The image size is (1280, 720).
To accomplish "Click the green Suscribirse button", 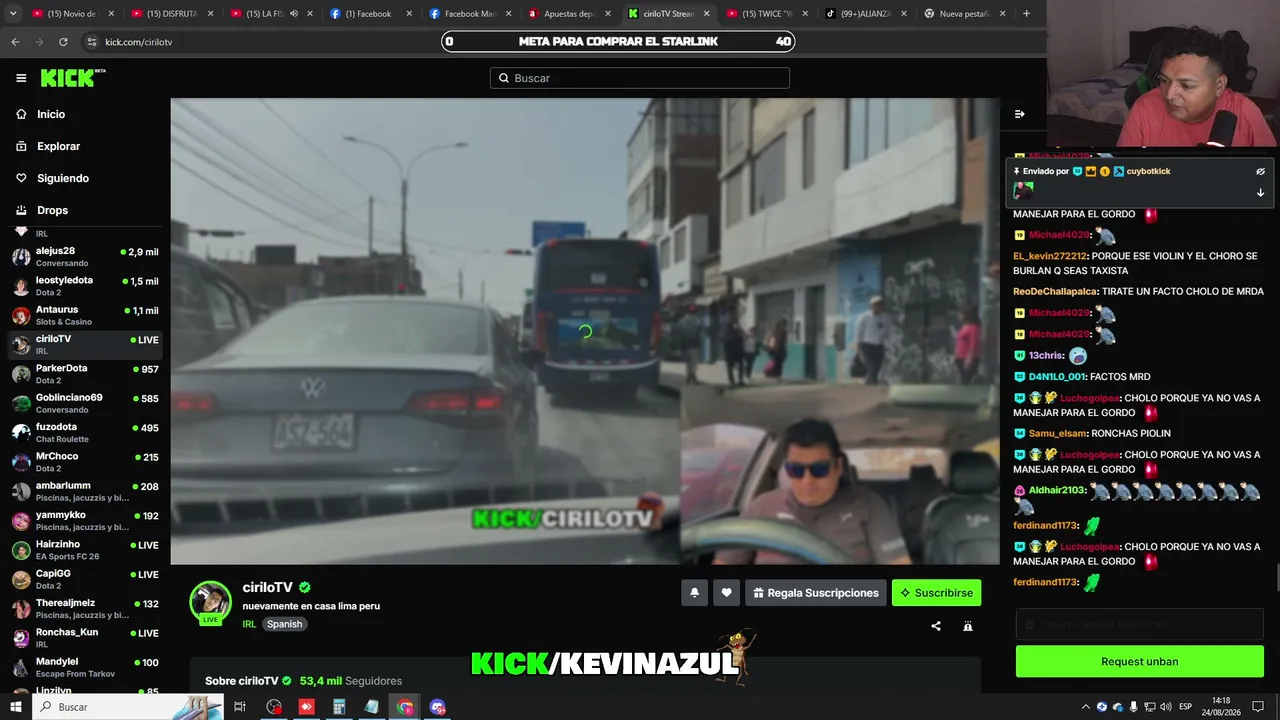I will pos(936,593).
